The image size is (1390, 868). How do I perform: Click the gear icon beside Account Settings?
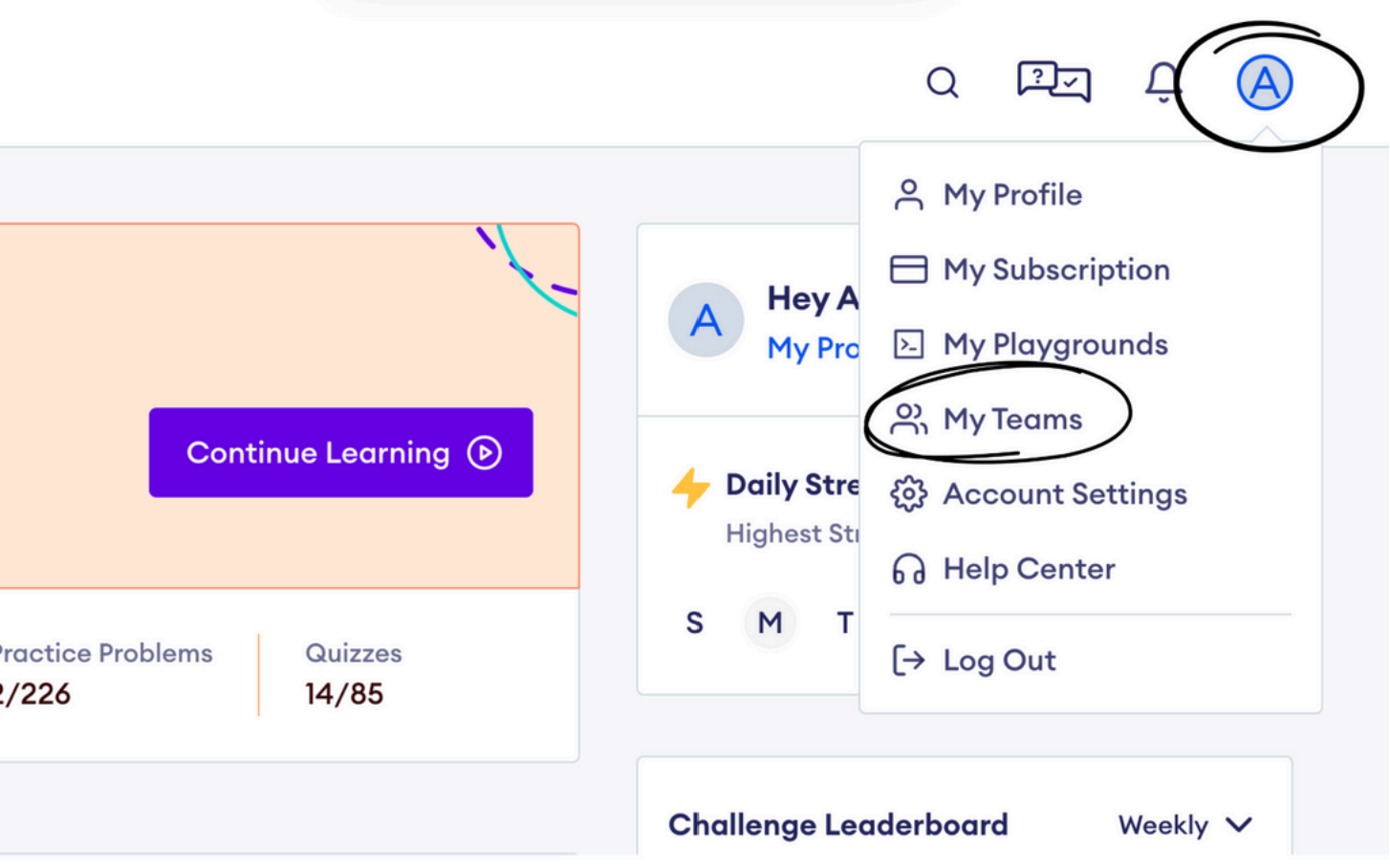(908, 494)
